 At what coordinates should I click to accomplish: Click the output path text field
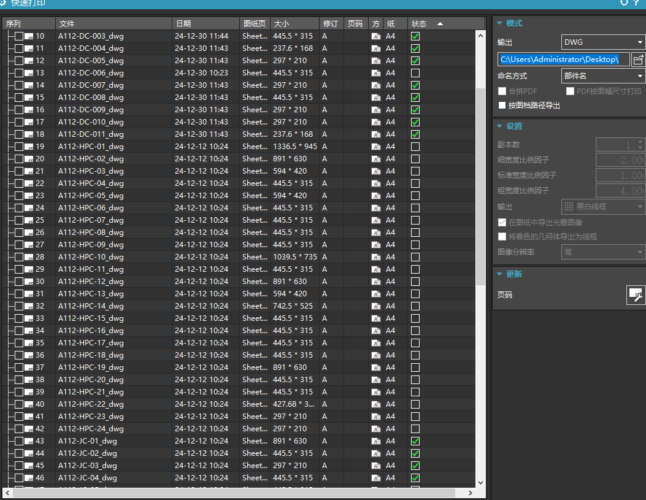(x=562, y=59)
